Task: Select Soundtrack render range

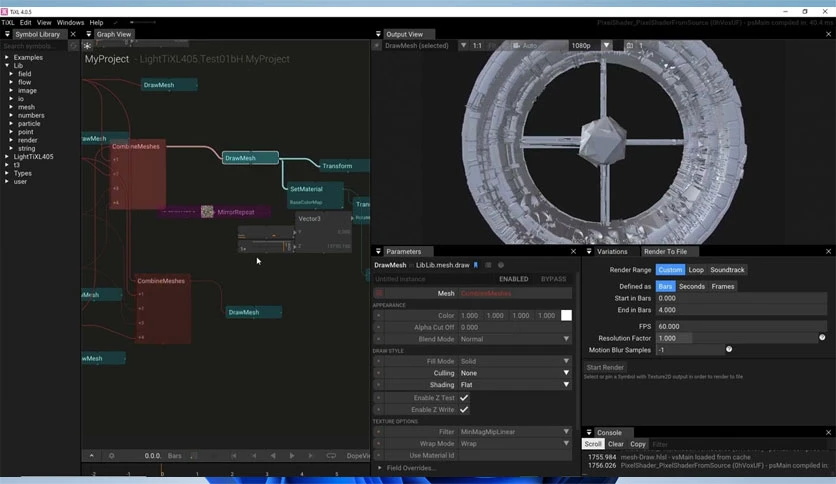Action: [727, 270]
